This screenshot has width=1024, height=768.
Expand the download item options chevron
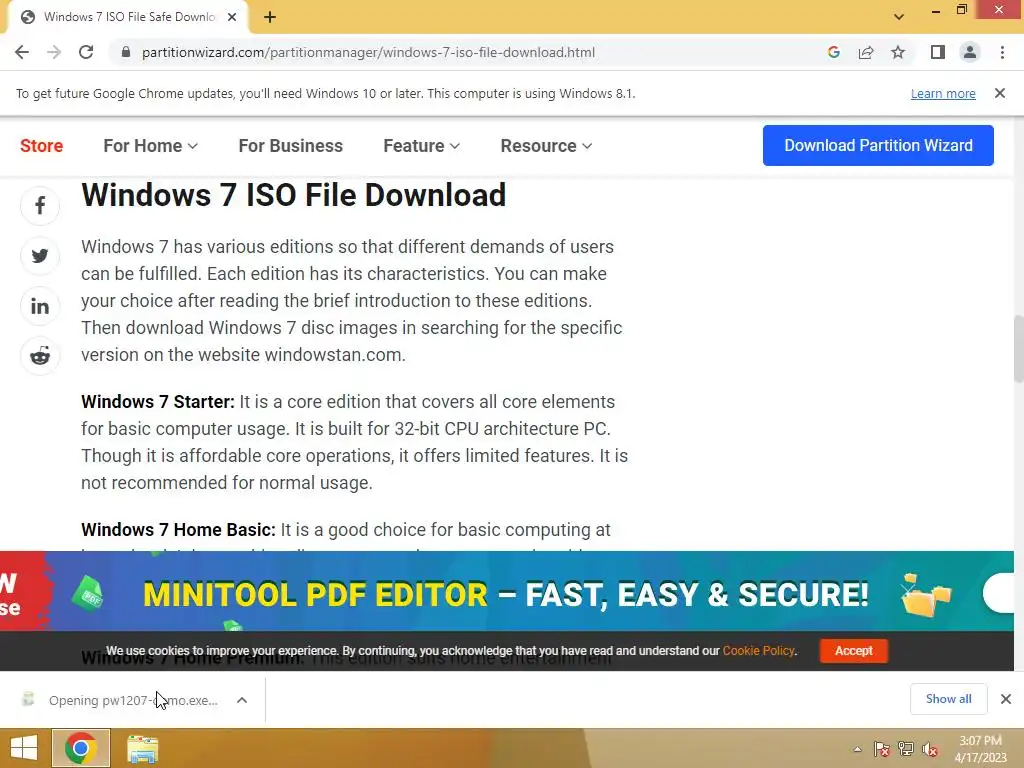(x=242, y=700)
